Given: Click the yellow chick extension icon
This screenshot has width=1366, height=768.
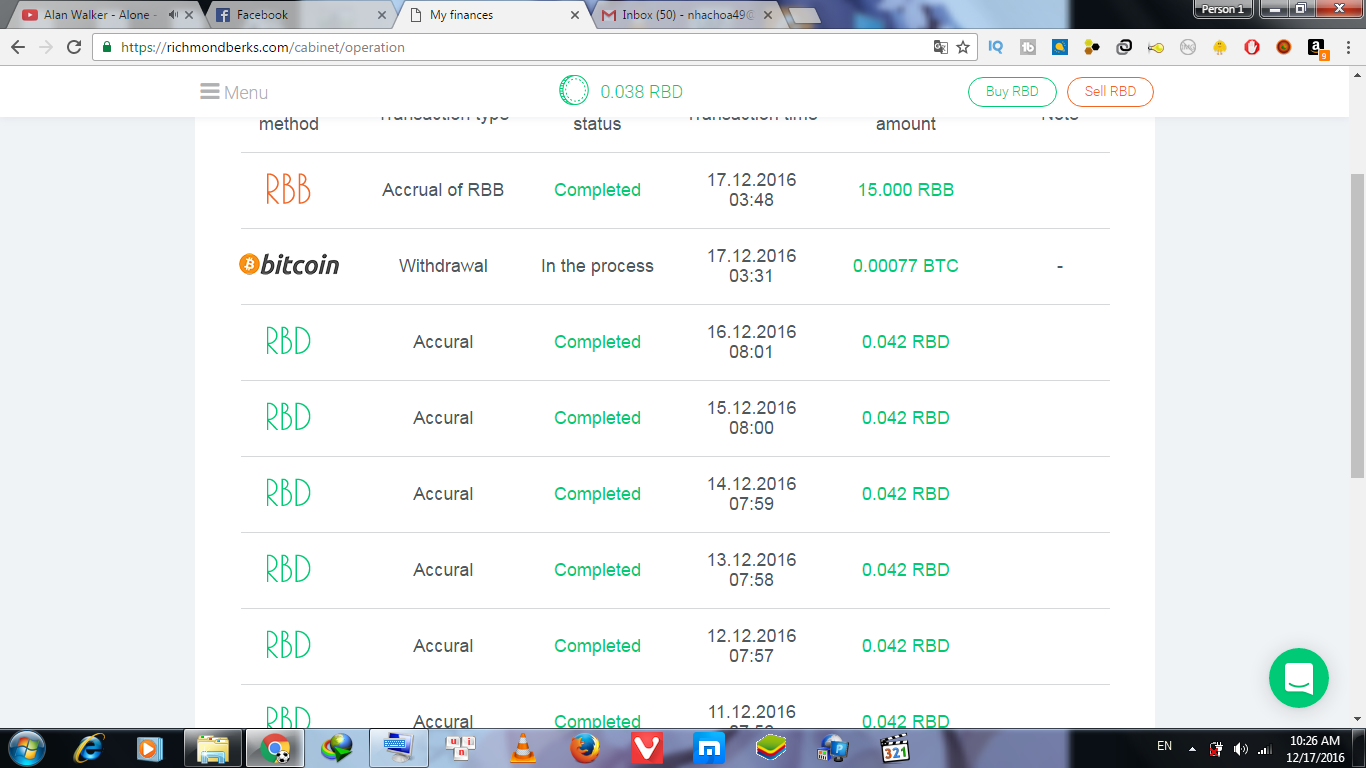Looking at the screenshot, I should [1220, 47].
